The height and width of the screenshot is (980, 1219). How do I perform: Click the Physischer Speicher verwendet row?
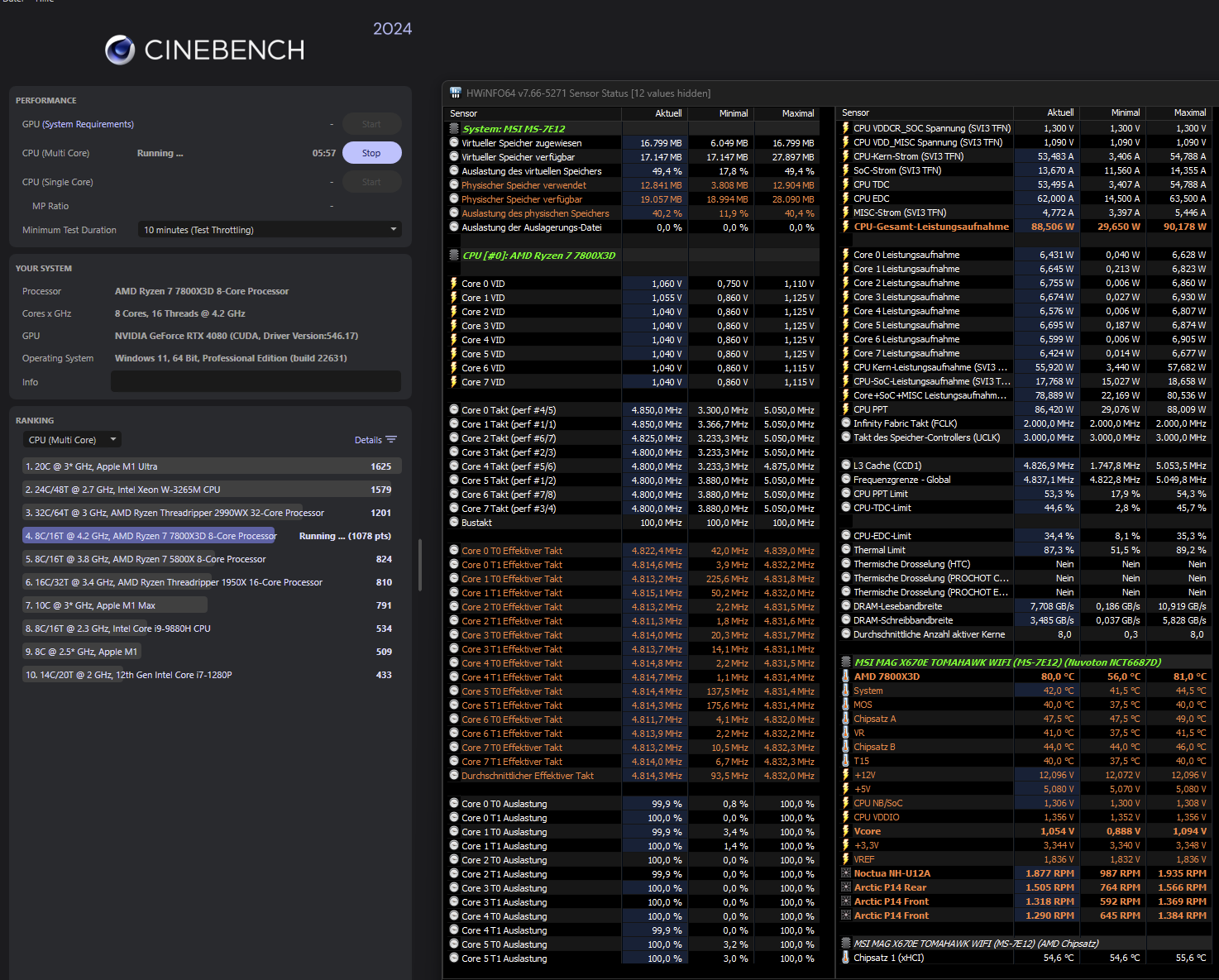pos(633,185)
